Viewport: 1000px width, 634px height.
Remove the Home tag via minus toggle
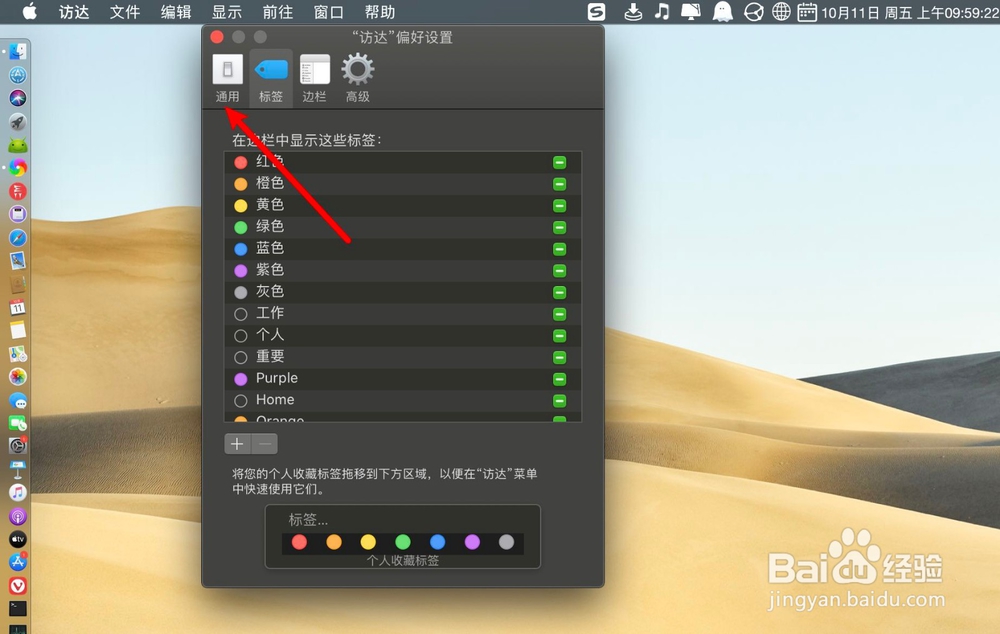tap(559, 400)
